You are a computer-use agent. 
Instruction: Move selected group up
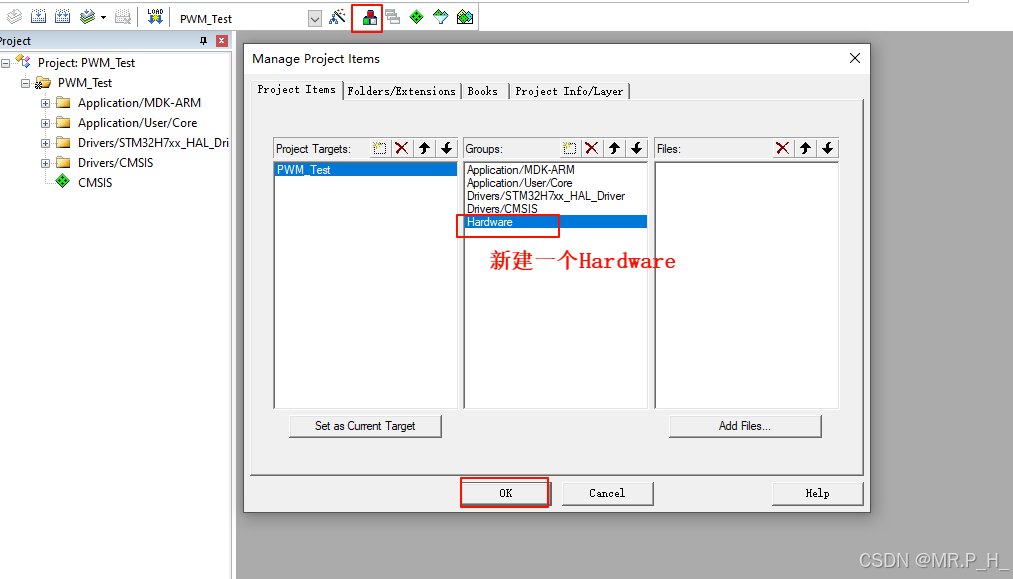coord(614,149)
